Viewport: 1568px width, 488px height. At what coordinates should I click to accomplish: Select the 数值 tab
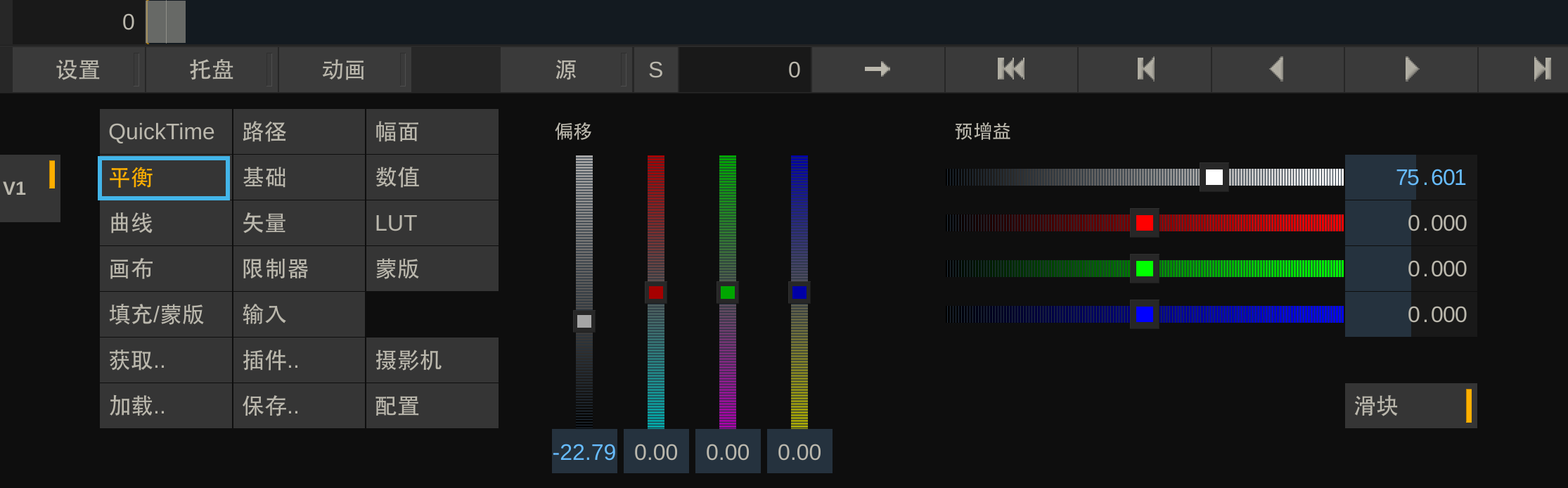tap(432, 177)
